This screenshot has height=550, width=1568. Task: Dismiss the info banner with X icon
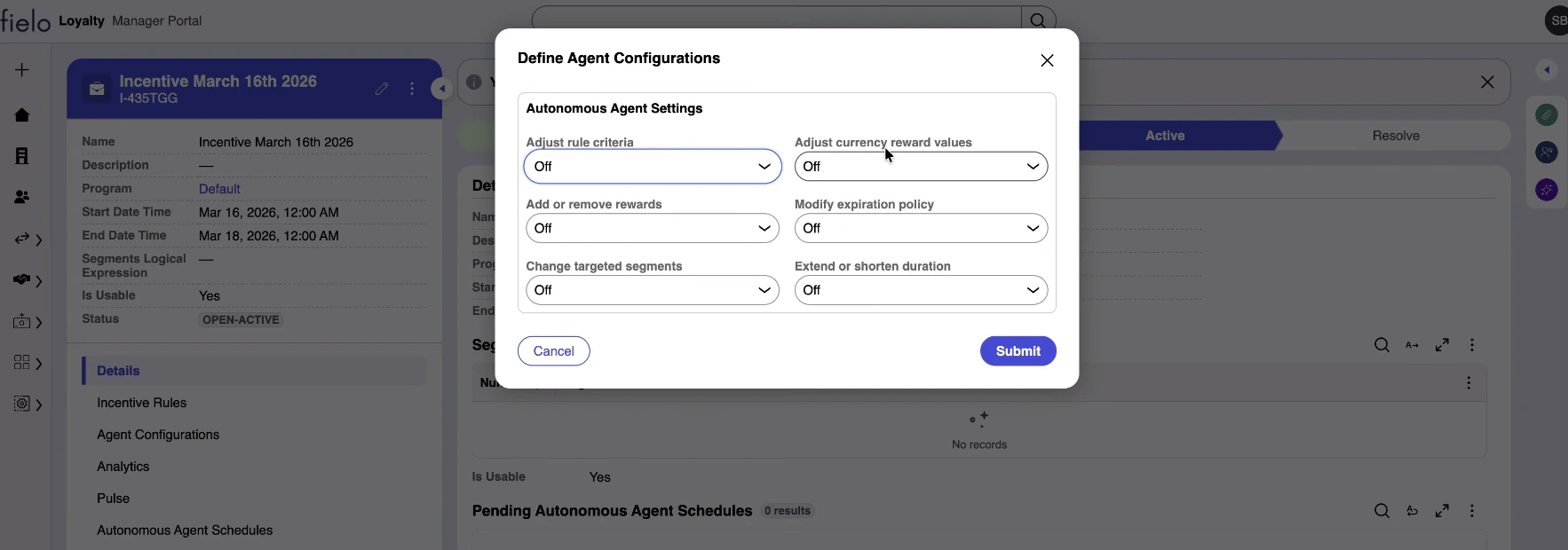tap(1487, 82)
